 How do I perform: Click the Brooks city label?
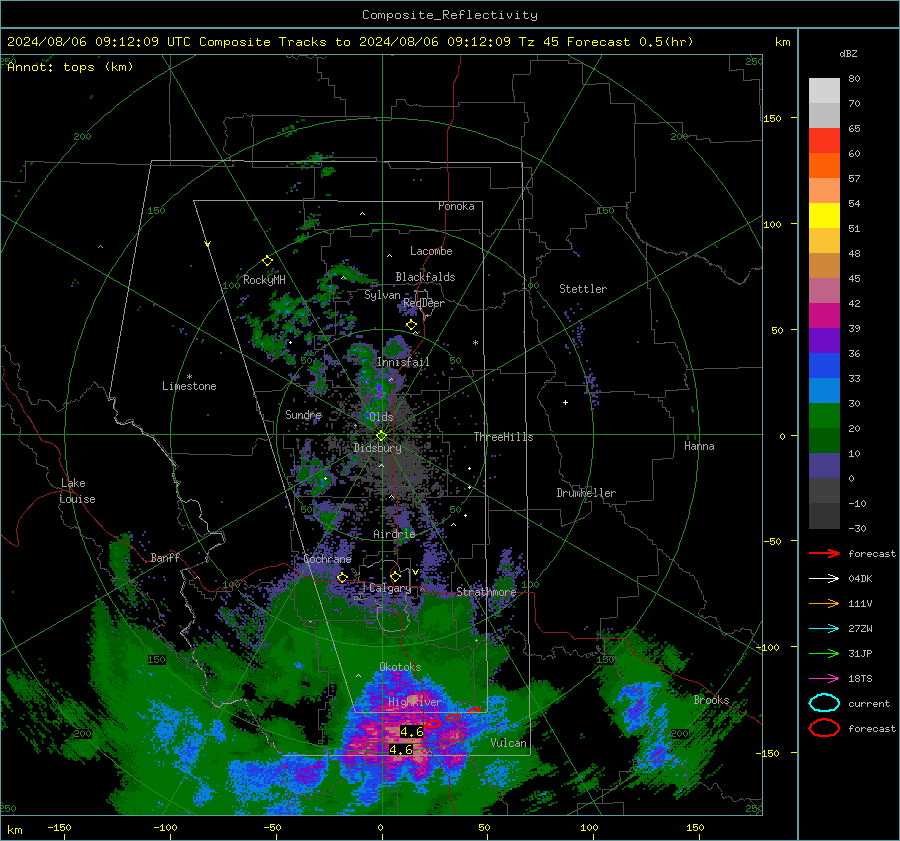711,700
